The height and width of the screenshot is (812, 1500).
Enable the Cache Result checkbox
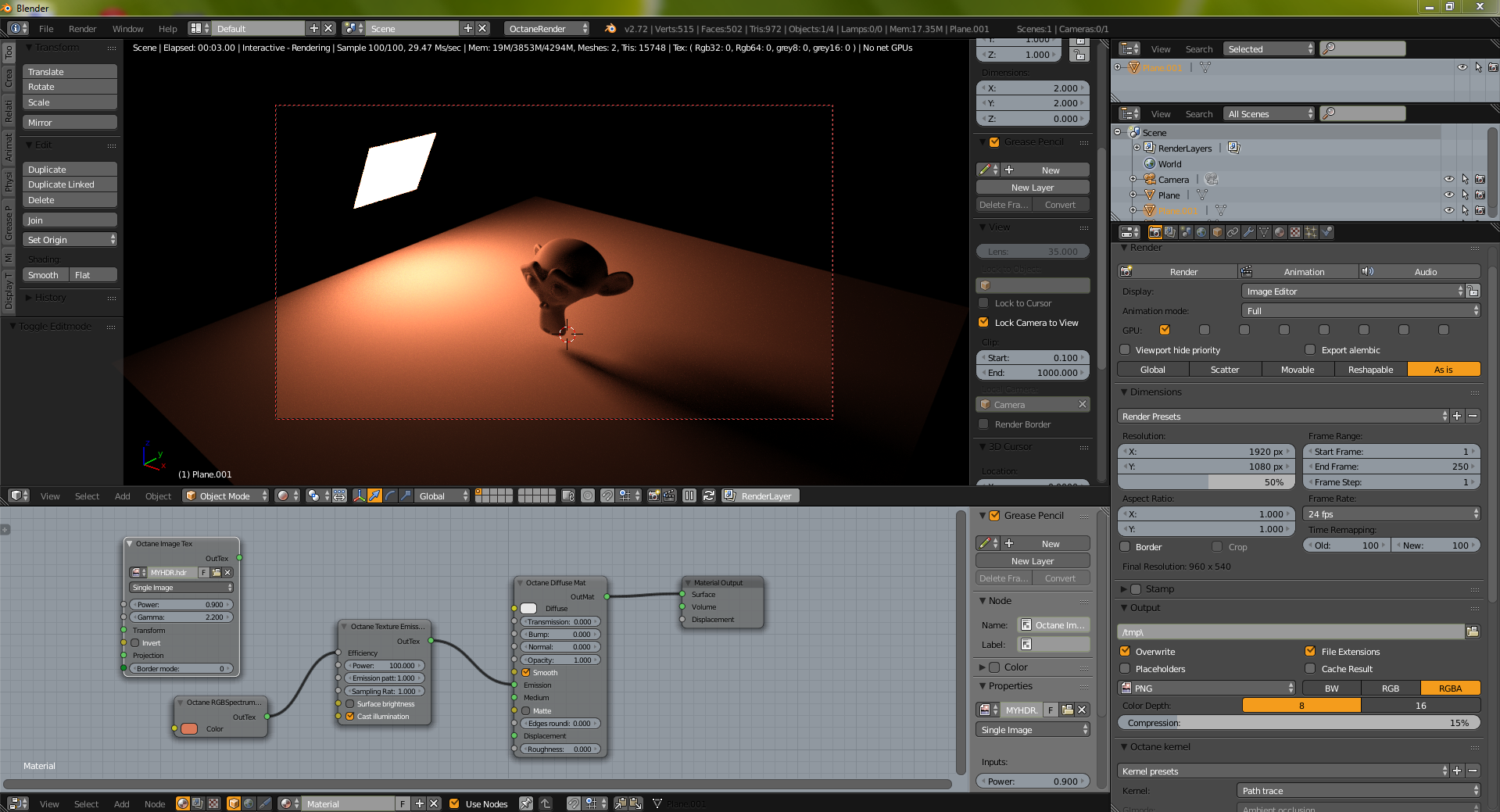[1310, 669]
